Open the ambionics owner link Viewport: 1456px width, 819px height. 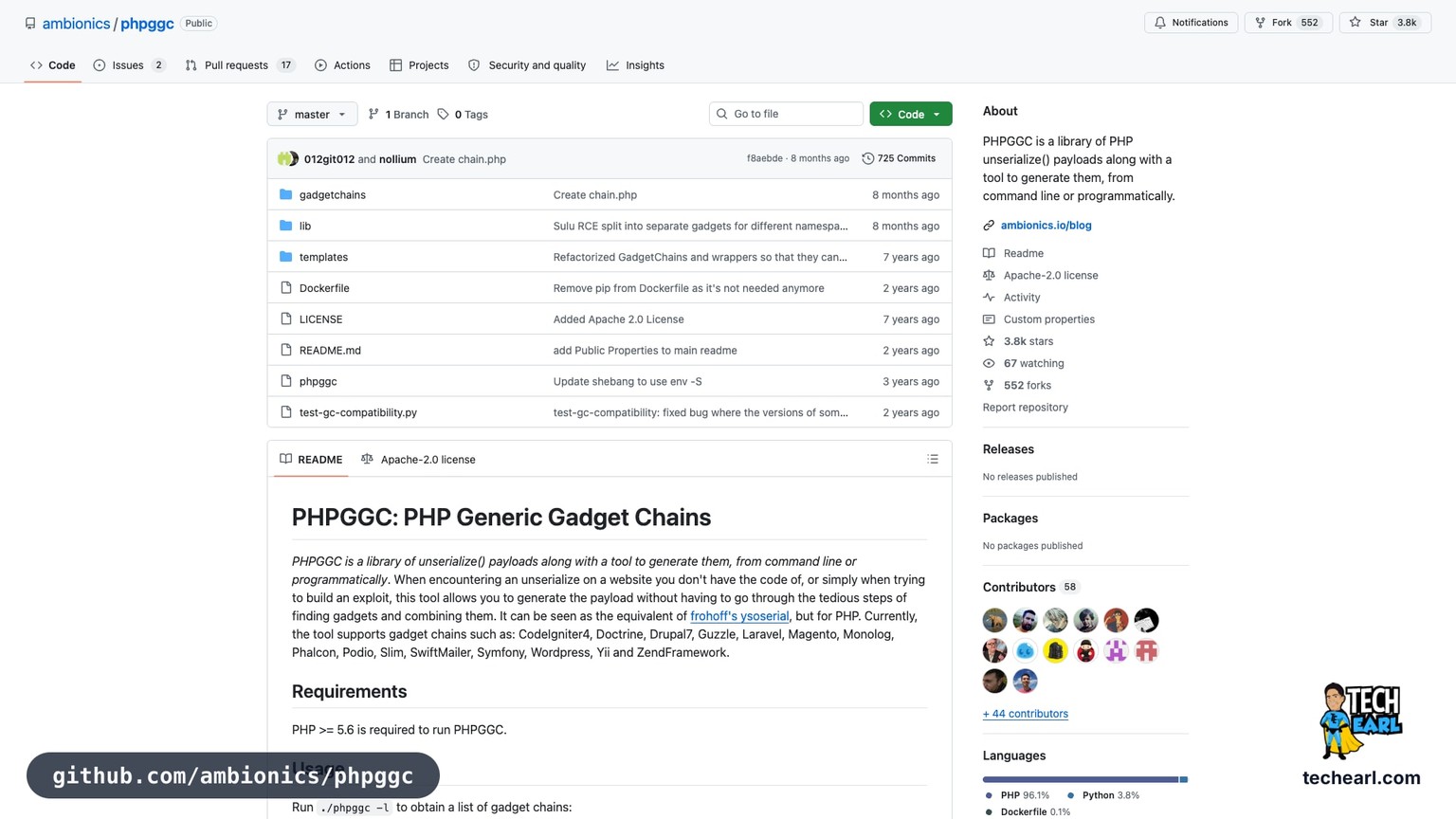(x=76, y=24)
